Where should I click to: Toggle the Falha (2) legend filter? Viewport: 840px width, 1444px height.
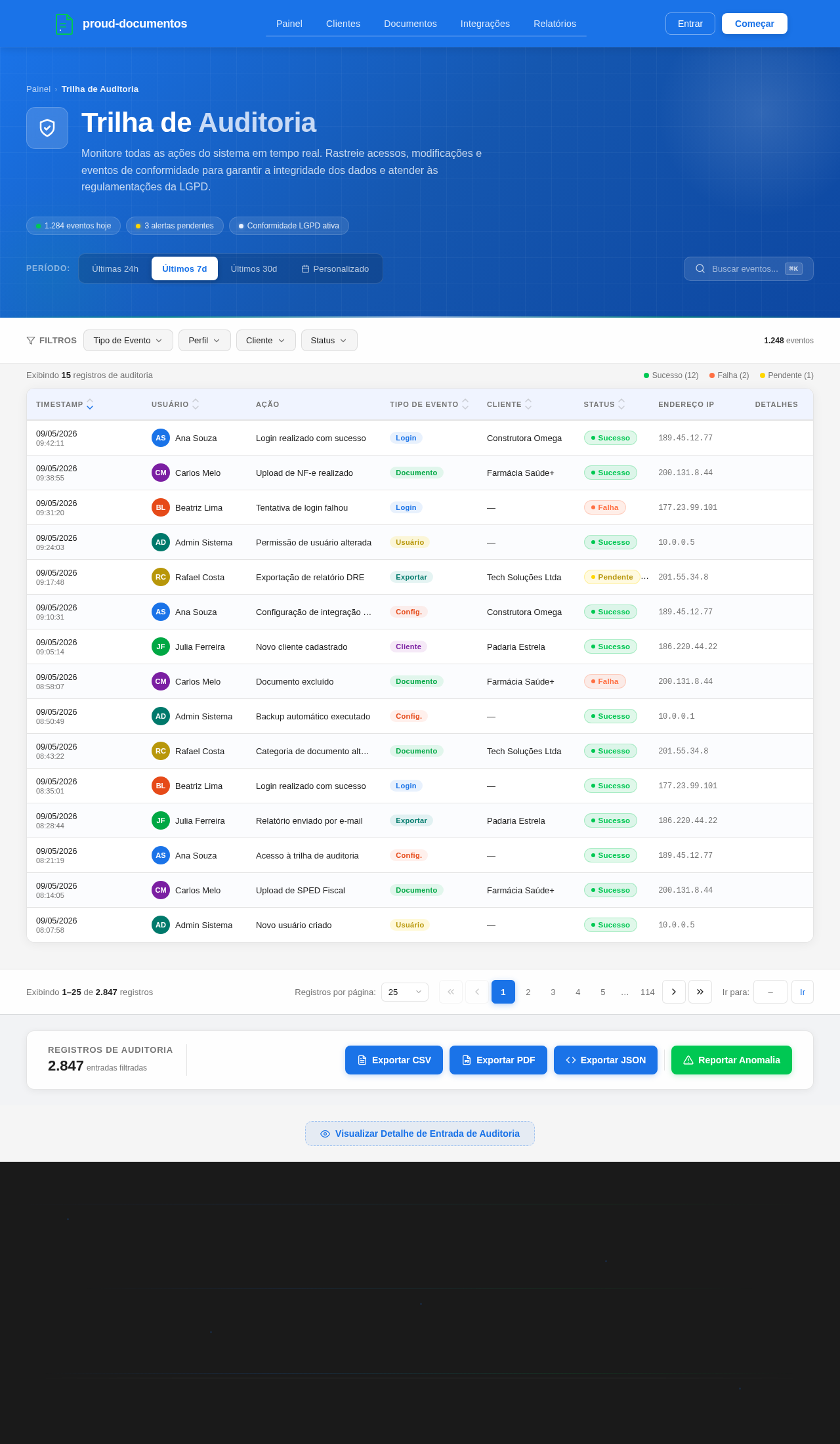tap(729, 375)
